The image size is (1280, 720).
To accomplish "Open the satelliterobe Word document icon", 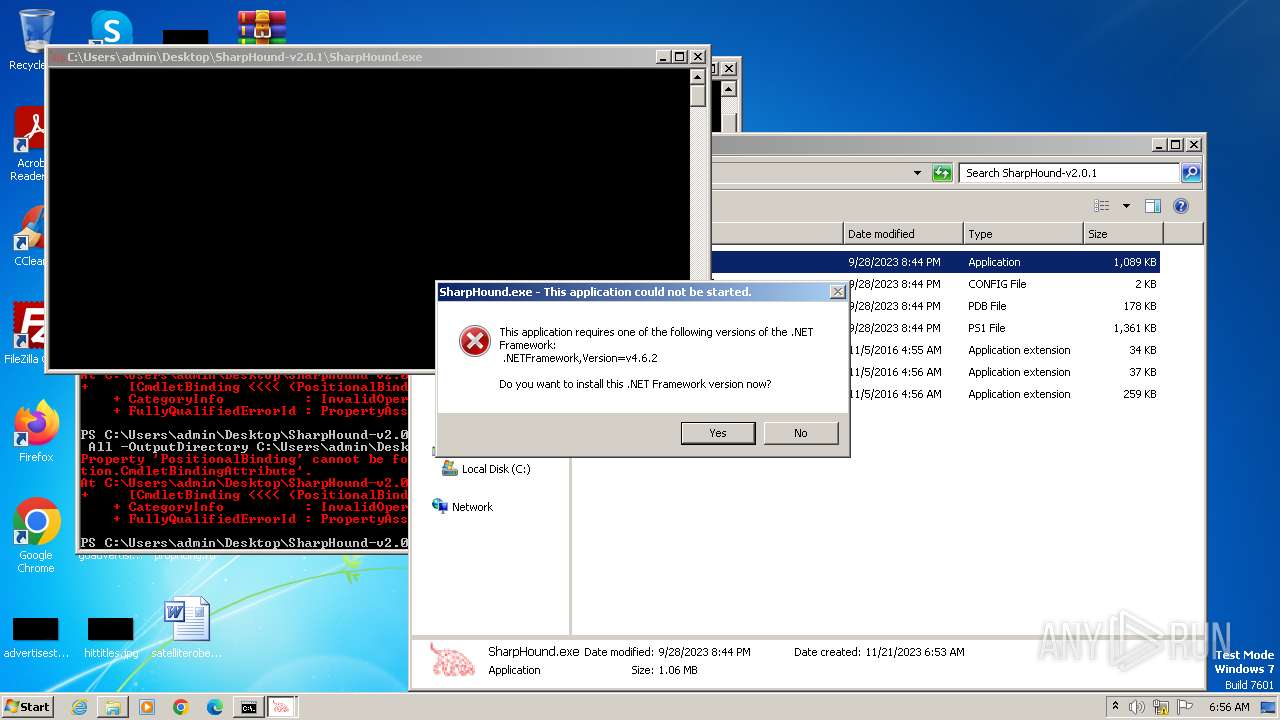I will [x=186, y=628].
